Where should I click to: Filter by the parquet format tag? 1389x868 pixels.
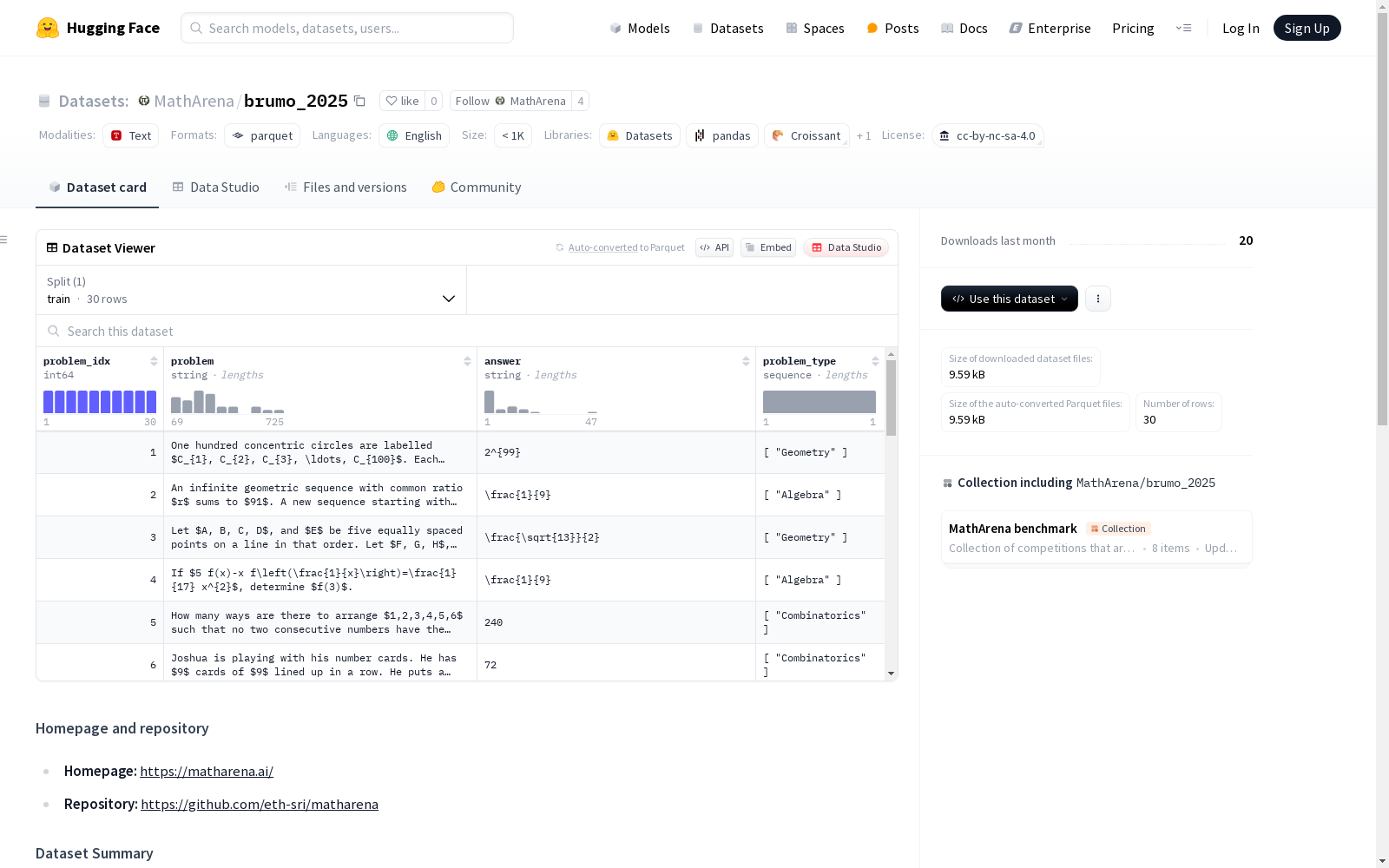point(262,135)
